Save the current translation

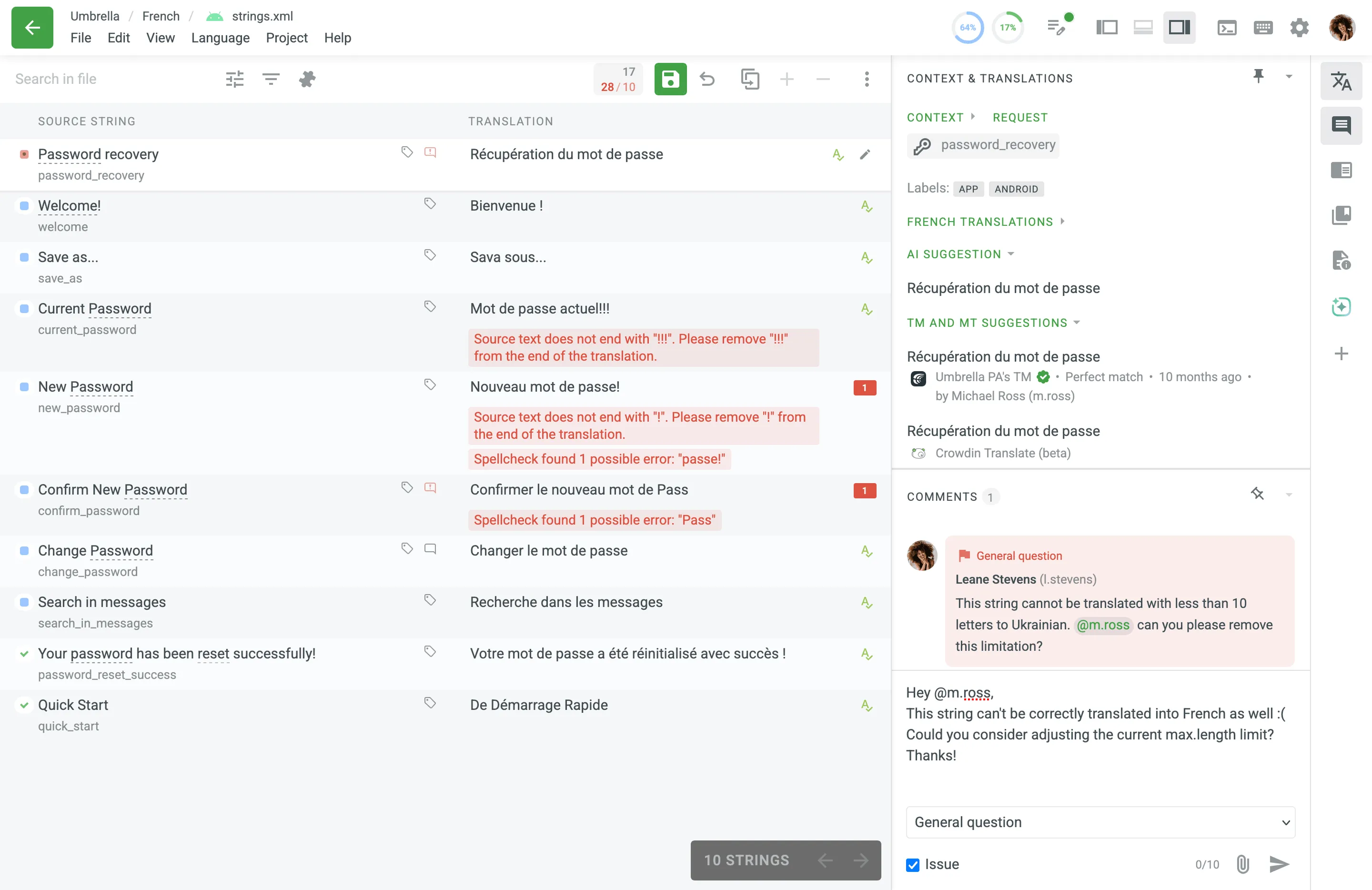tap(670, 79)
